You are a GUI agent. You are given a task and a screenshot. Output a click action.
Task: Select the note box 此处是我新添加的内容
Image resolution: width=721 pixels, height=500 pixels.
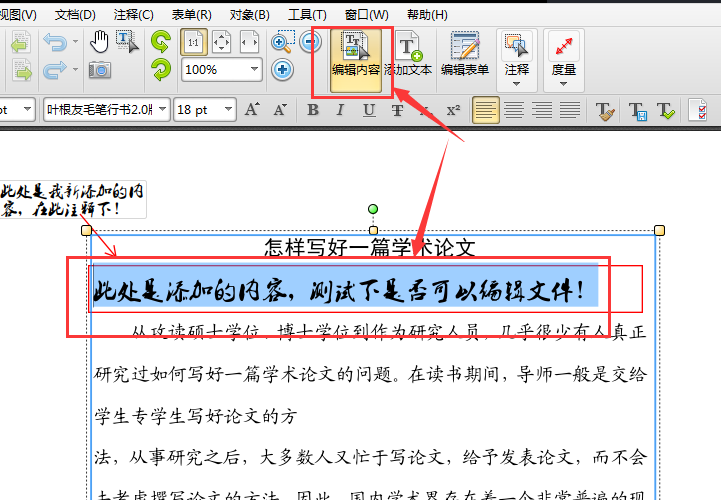73,199
